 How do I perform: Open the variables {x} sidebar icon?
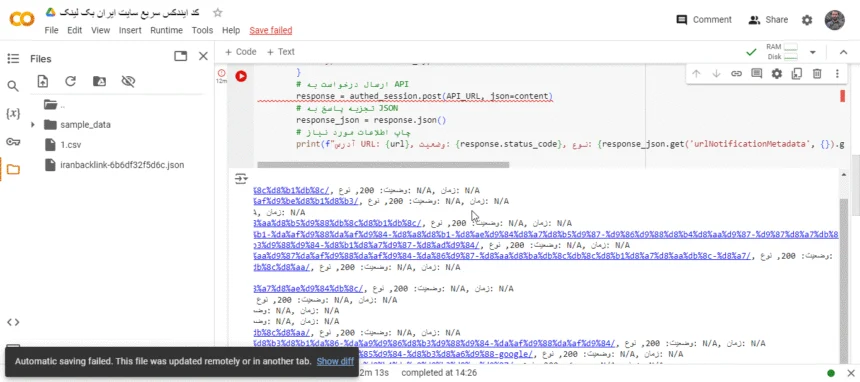pos(13,114)
